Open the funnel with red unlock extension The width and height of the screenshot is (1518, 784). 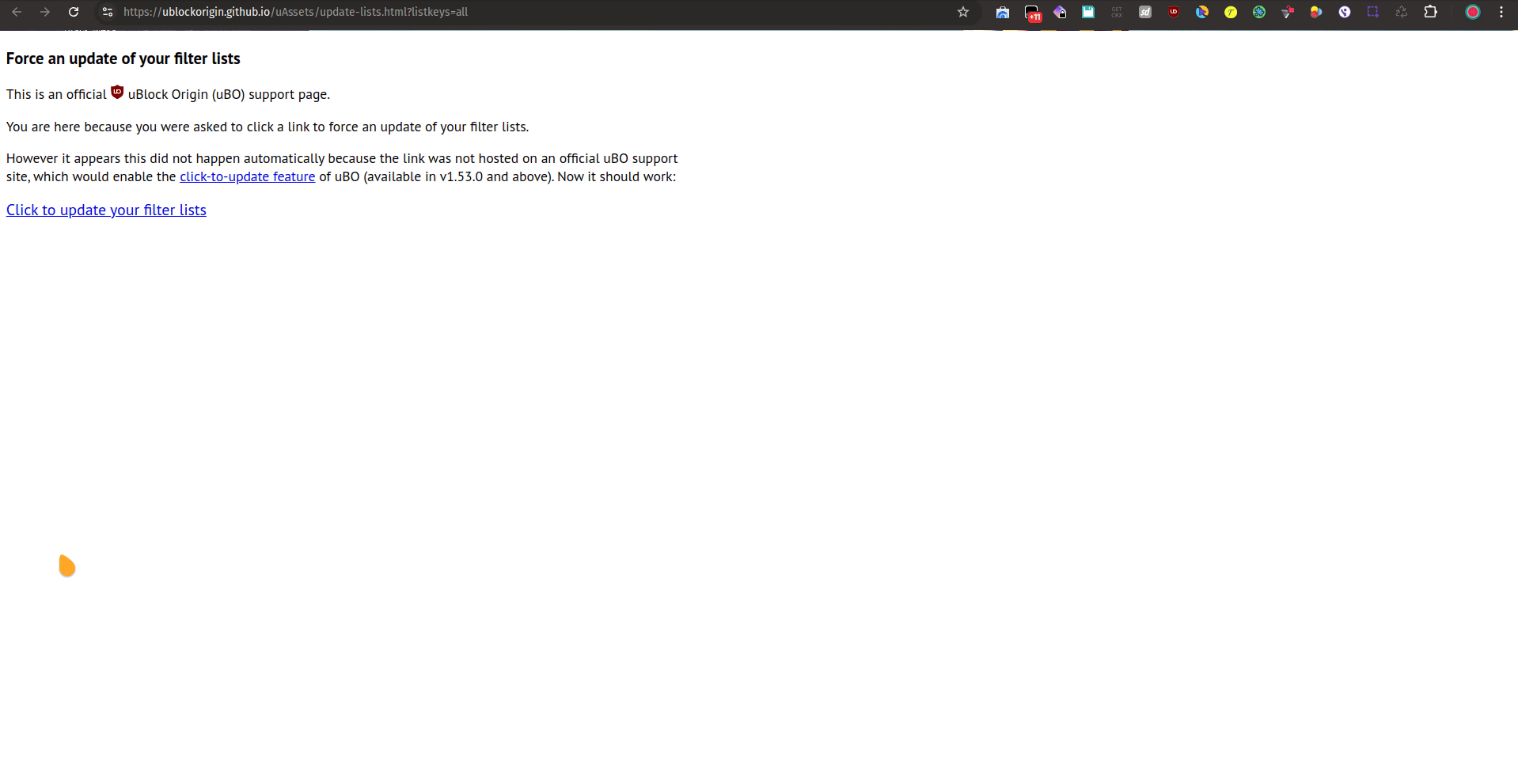pyautogui.click(x=1288, y=12)
